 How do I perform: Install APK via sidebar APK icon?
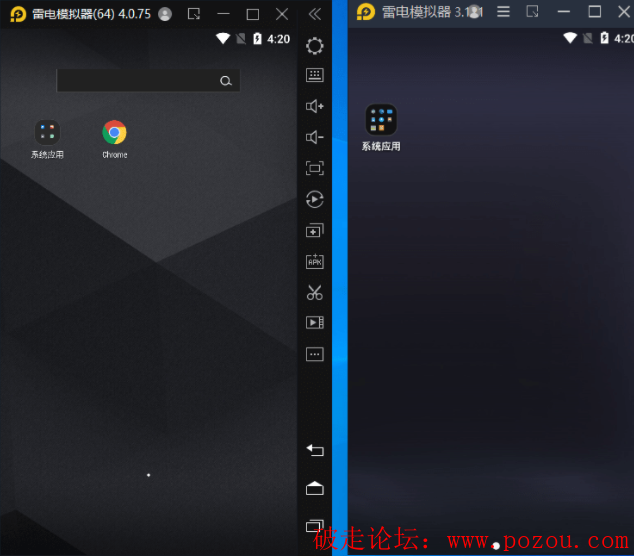pyautogui.click(x=315, y=262)
